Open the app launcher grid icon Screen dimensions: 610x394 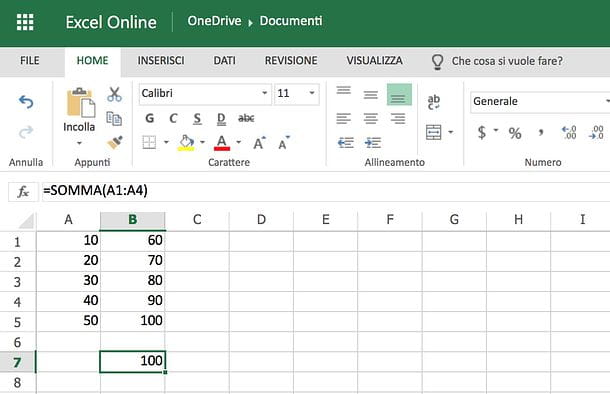pyautogui.click(x=25, y=22)
